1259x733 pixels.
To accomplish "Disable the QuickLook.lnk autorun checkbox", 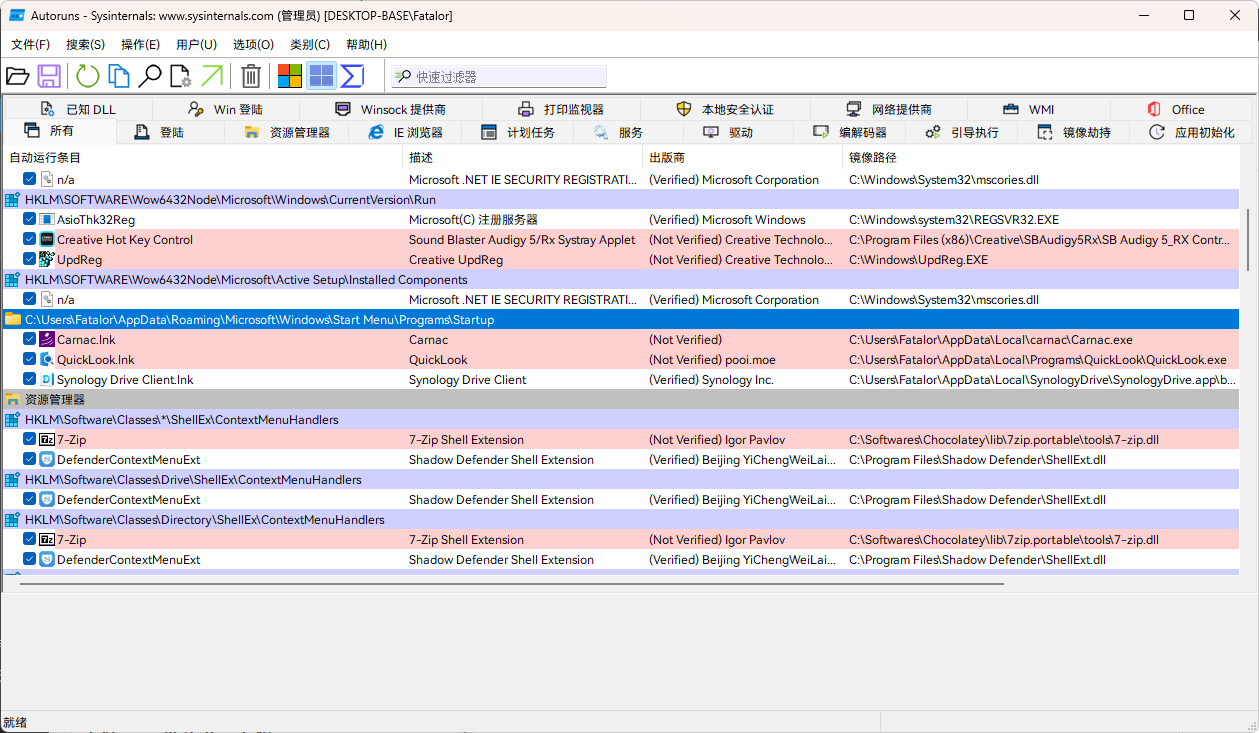I will 30,360.
